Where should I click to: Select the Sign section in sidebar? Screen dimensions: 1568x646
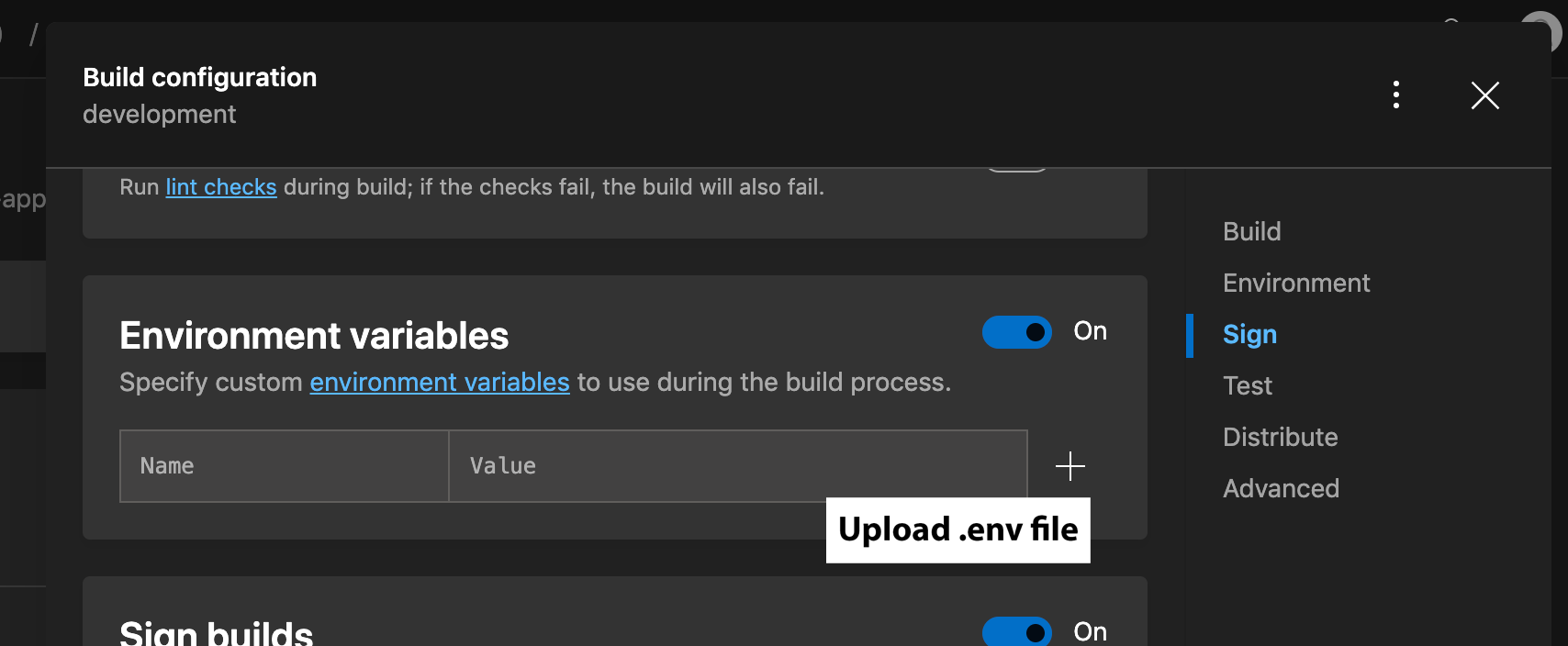point(1249,334)
